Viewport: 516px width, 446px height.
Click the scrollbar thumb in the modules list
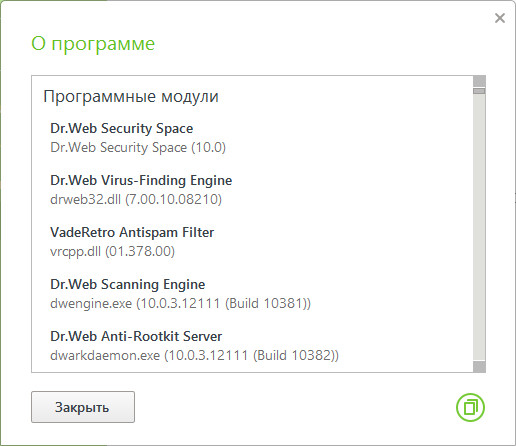point(479,91)
